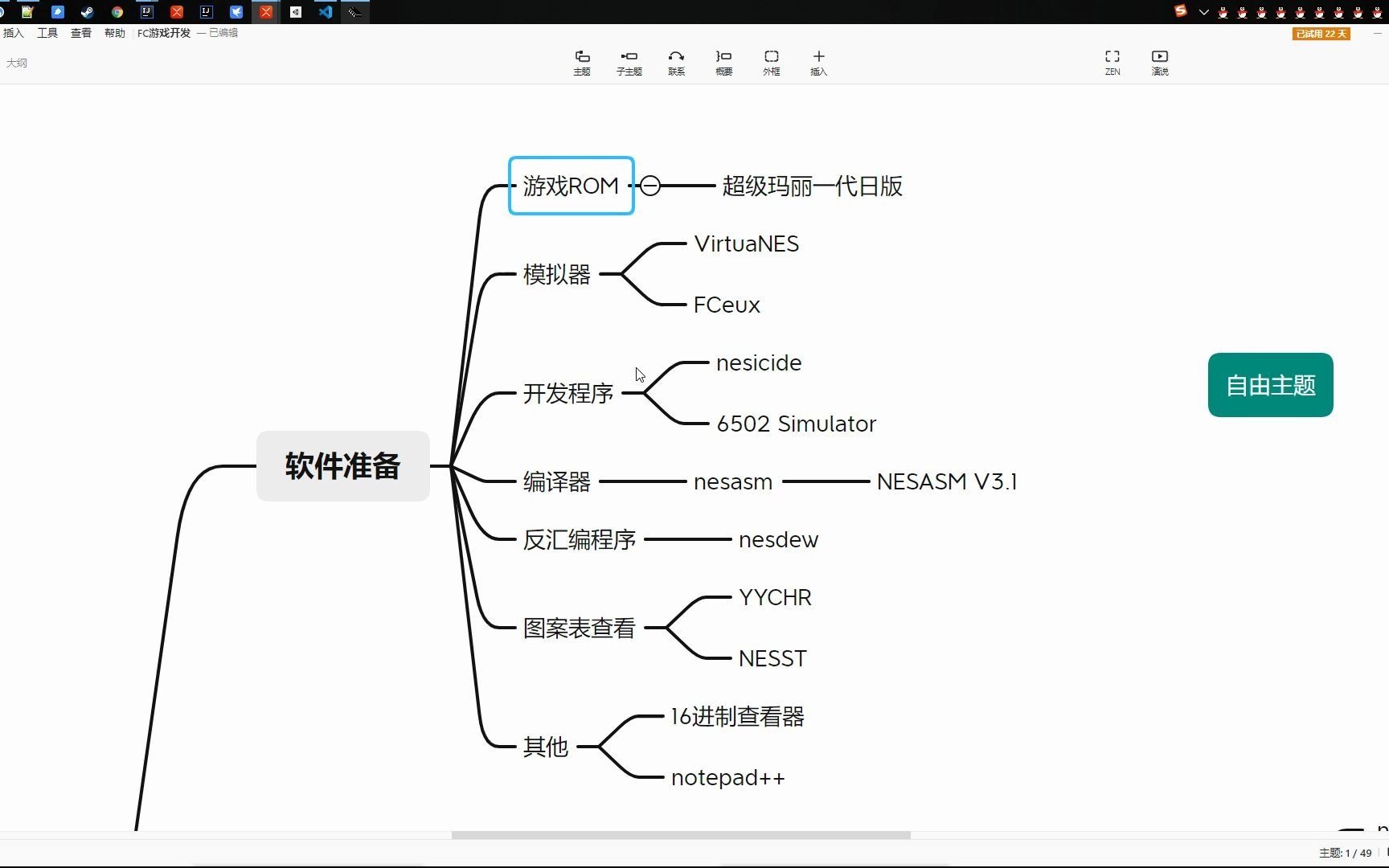
Task: Select the 联系 relationship tool
Action: tap(677, 63)
